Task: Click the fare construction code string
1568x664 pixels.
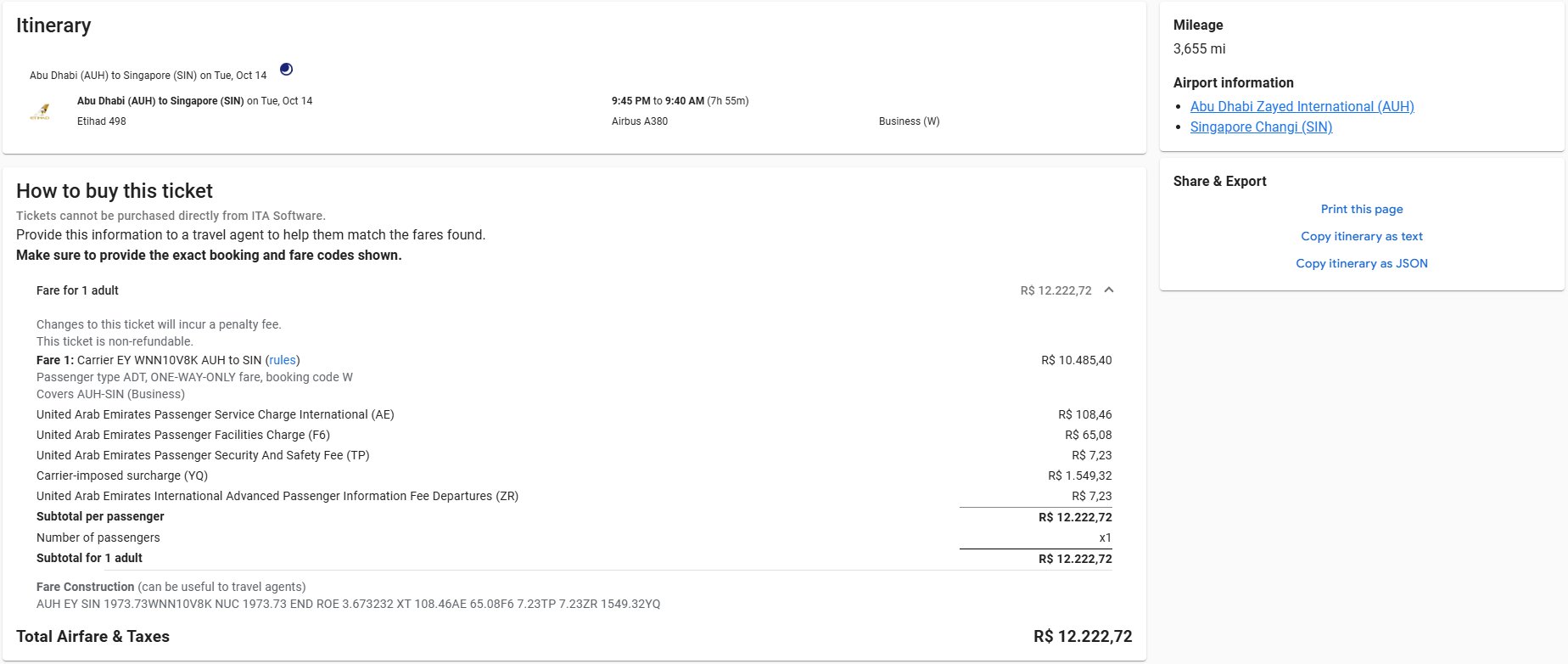Action: tap(348, 605)
